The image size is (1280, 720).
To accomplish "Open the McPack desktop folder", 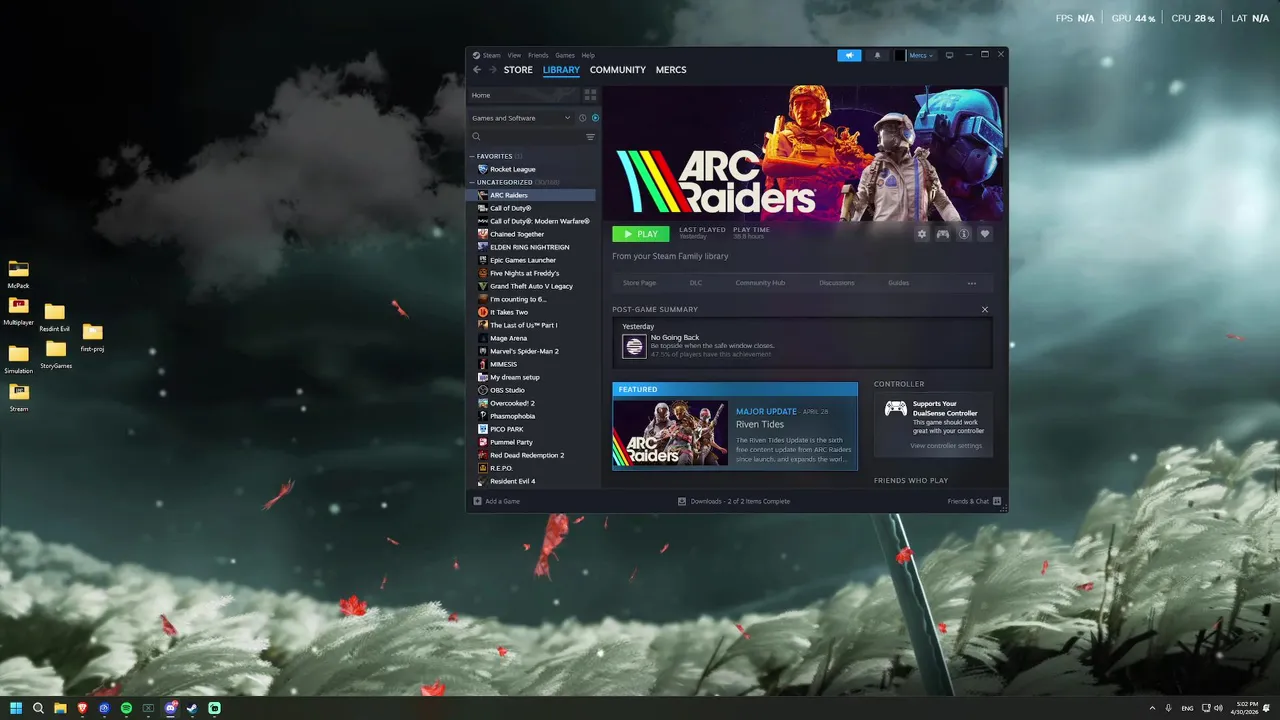I will tap(18, 274).
